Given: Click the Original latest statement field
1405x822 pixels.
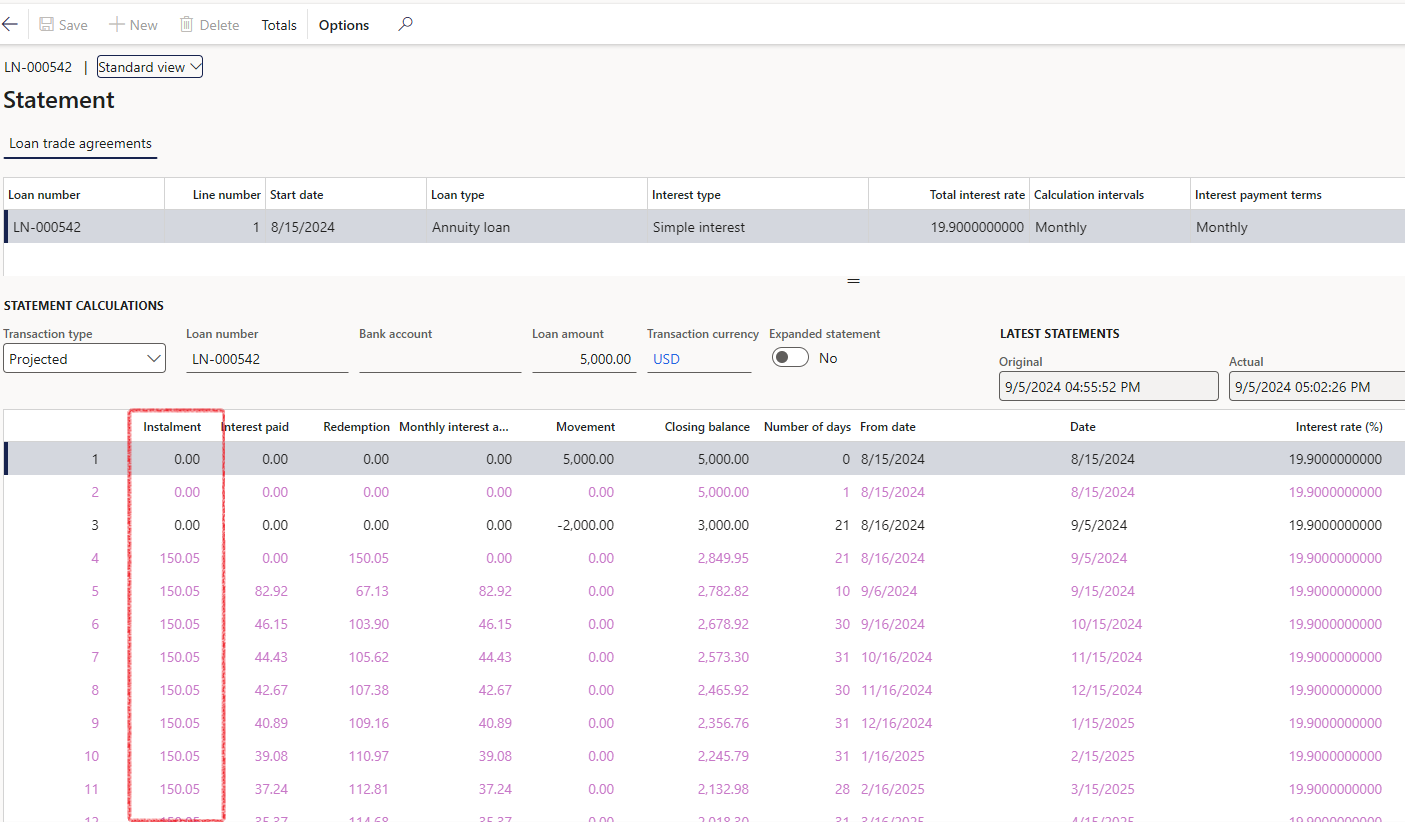Looking at the screenshot, I should [1109, 386].
